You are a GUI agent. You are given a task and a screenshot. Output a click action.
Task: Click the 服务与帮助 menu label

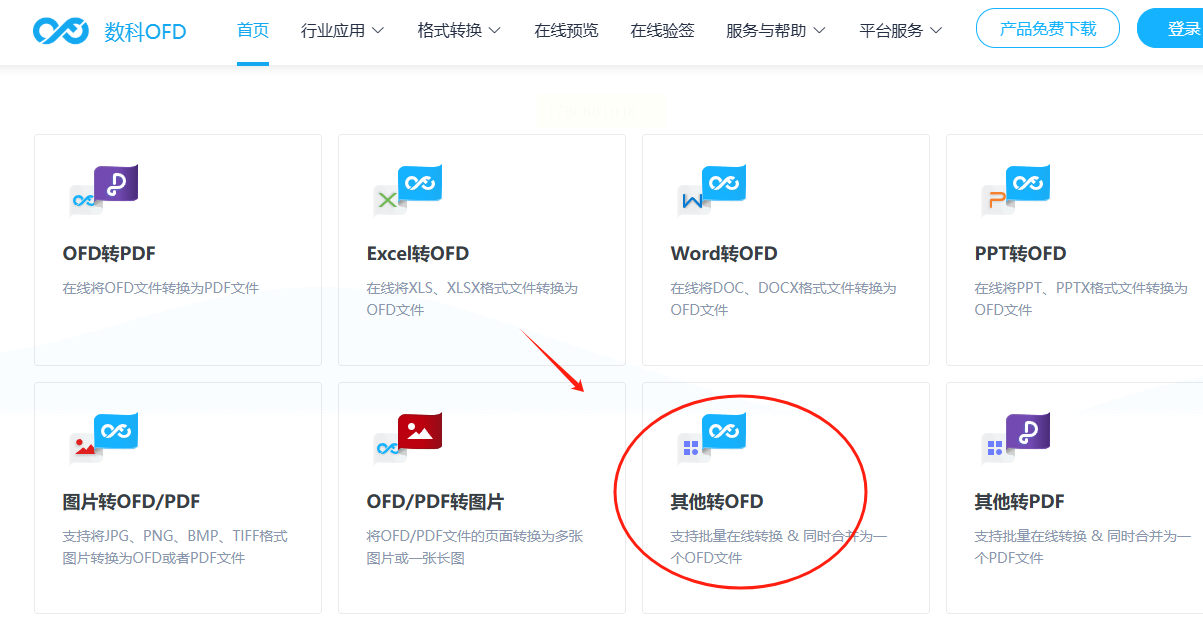click(x=766, y=30)
